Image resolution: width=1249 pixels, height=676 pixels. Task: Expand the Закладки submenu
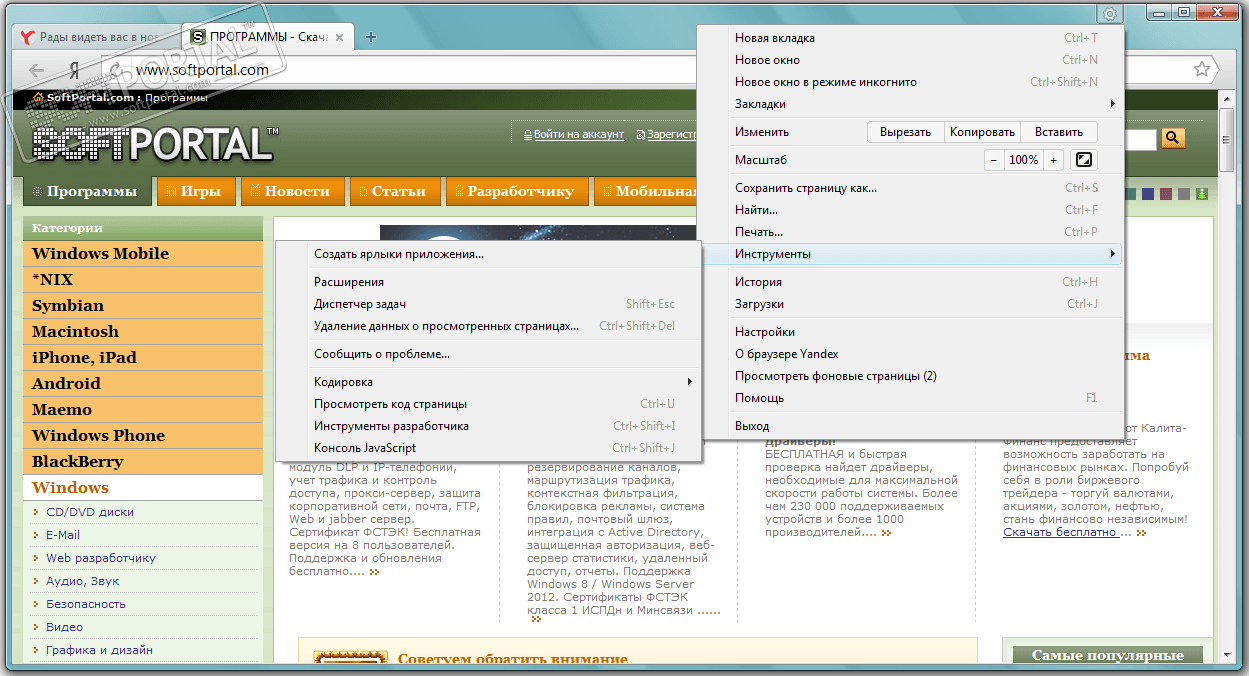click(x=910, y=104)
